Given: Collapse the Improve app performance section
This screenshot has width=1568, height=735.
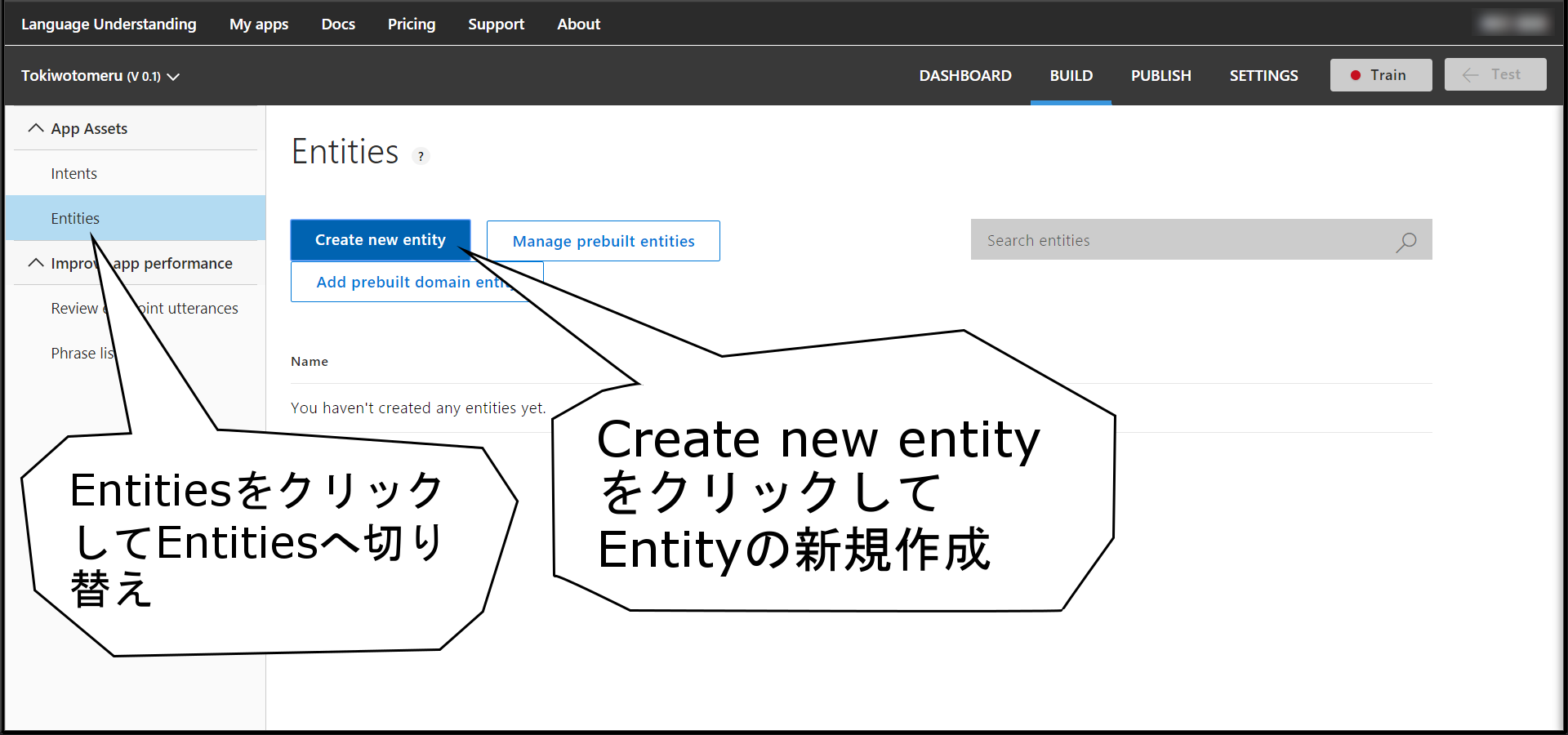Looking at the screenshot, I should point(36,263).
